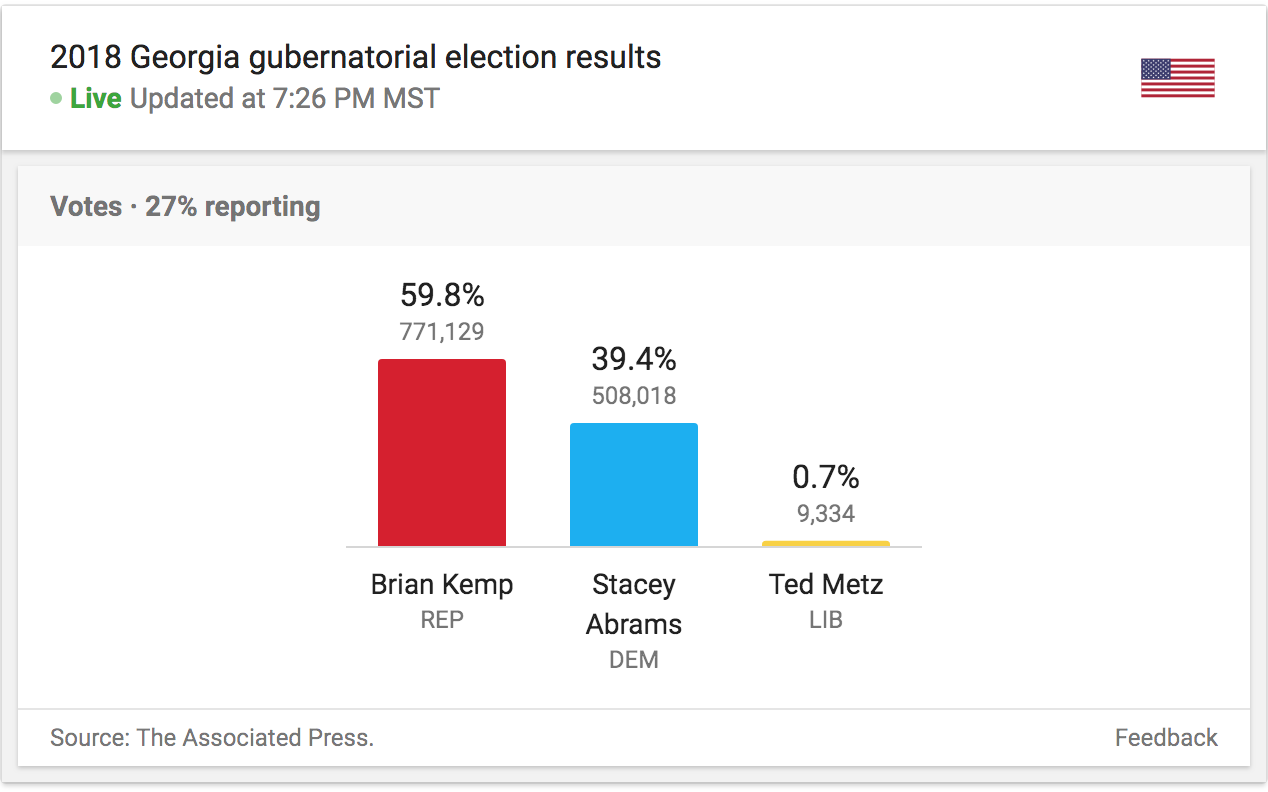Click the Source: The Associated Press text
1268x792 pixels.
pos(212,738)
